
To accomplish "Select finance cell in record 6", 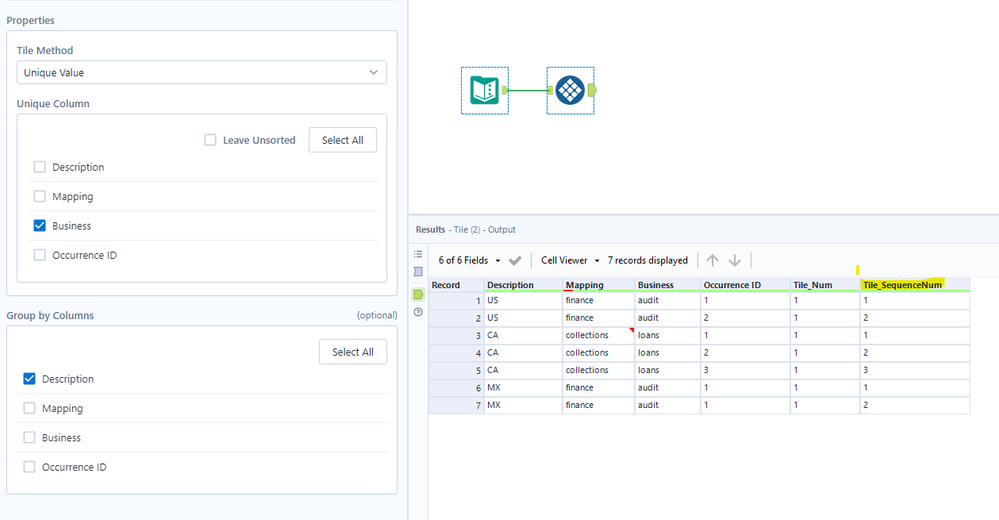I will (598, 387).
